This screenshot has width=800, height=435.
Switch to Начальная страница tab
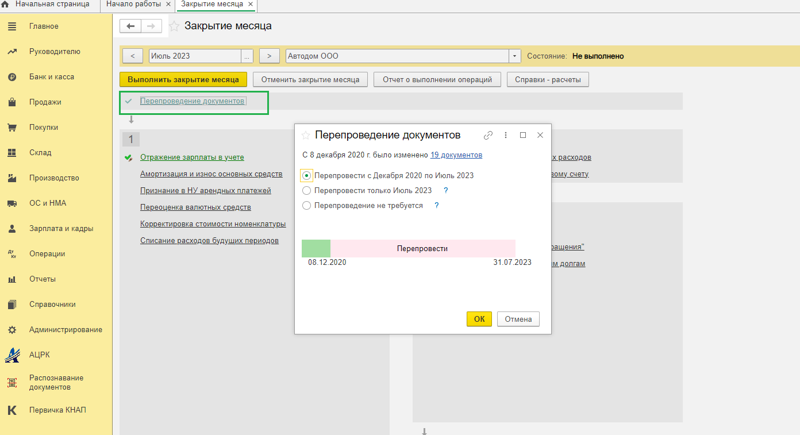(x=52, y=4)
